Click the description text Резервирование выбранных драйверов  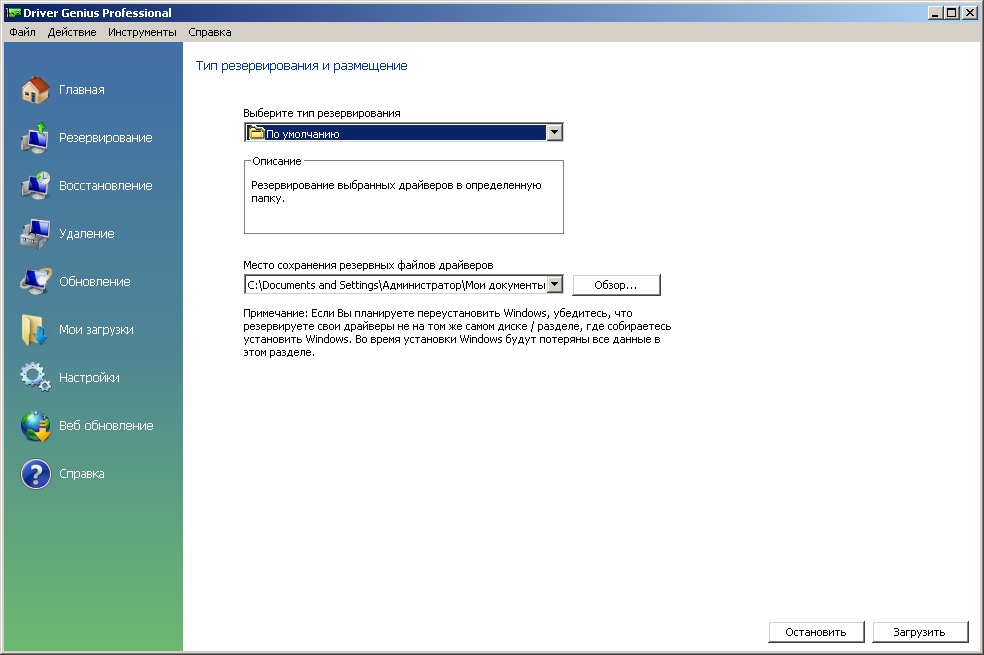(396, 191)
